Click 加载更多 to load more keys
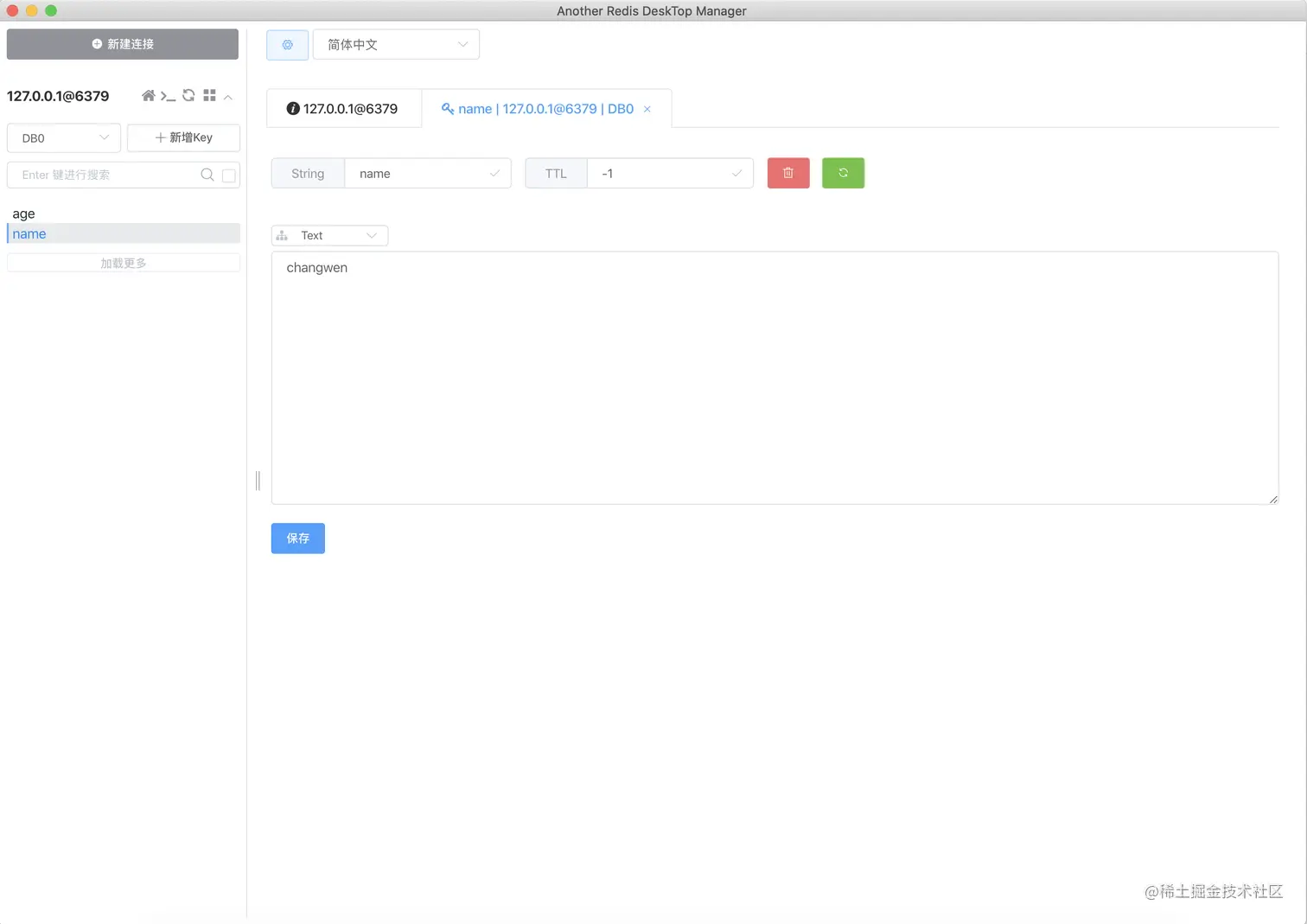Screen dimensions: 1307x924 click(124, 263)
